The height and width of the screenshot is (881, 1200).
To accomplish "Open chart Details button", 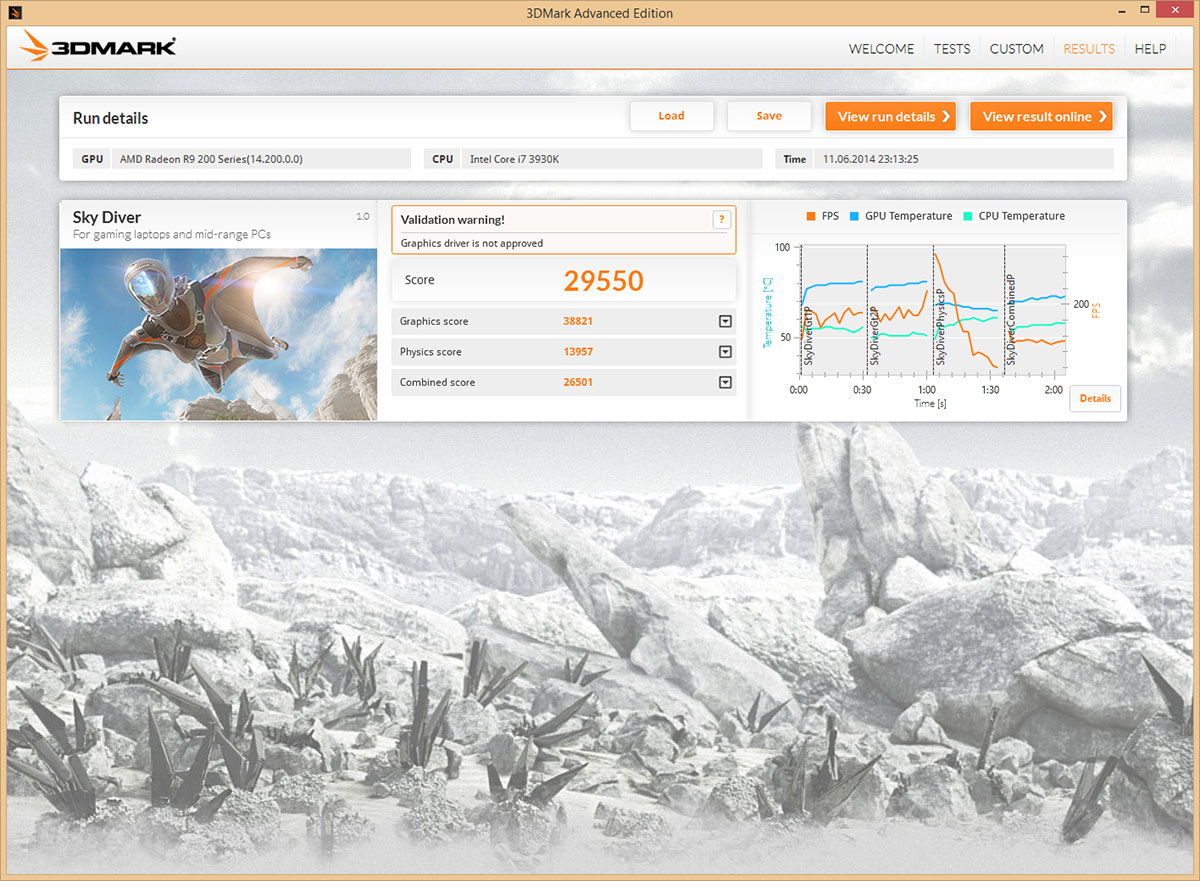I will point(1095,398).
